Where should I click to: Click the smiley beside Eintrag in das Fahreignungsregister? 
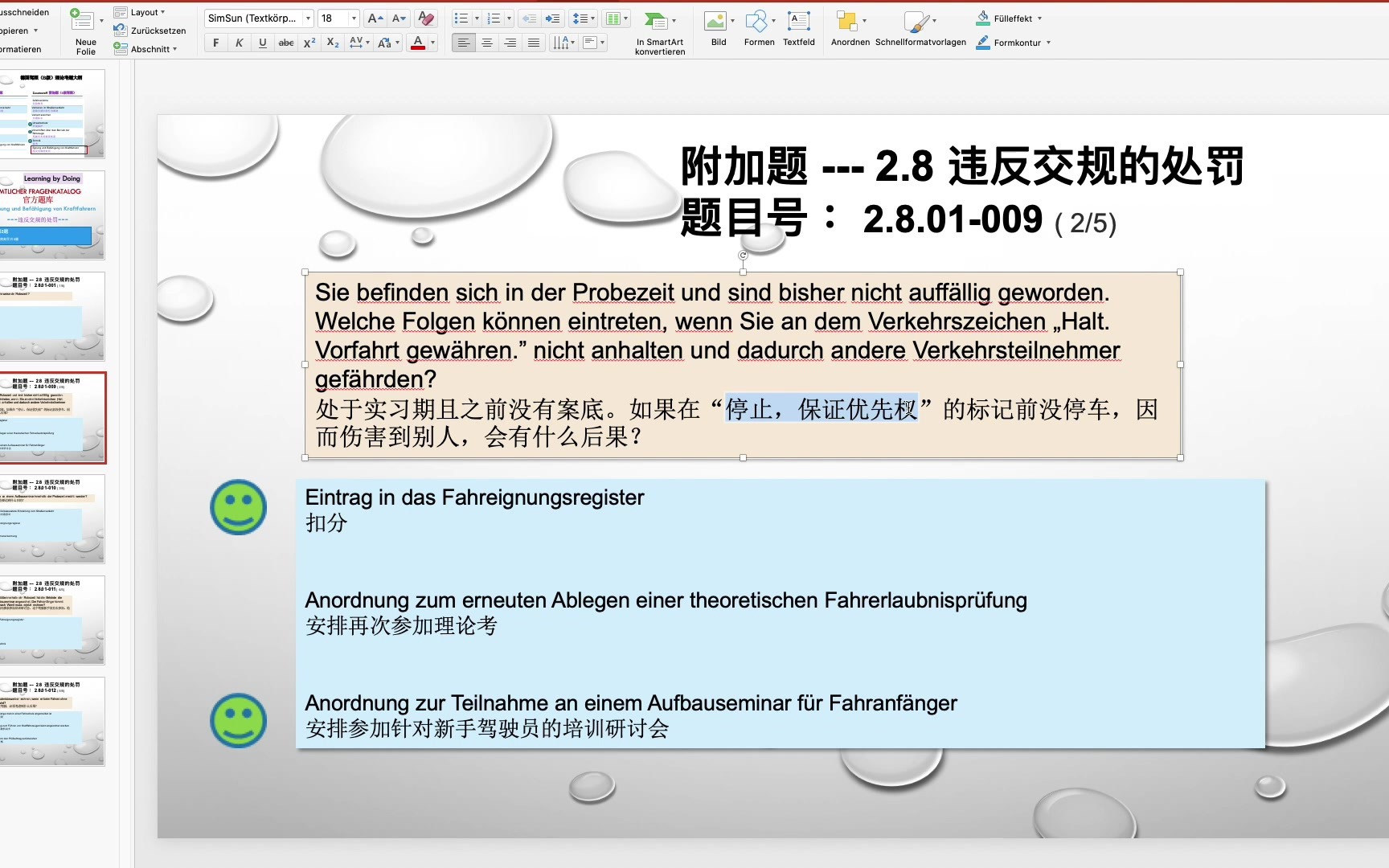pos(238,507)
